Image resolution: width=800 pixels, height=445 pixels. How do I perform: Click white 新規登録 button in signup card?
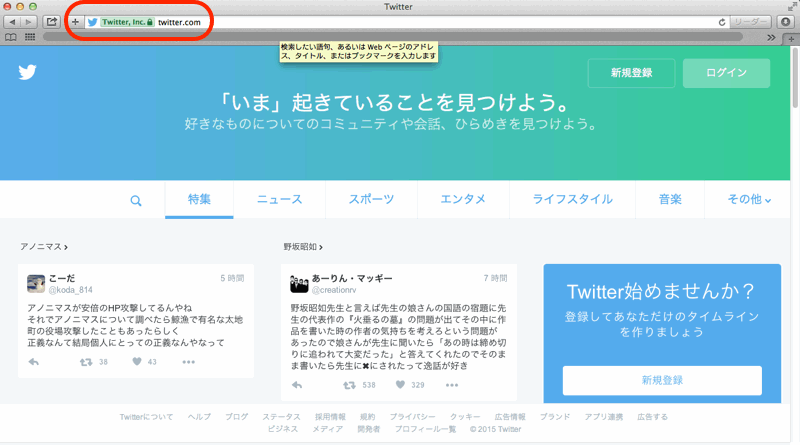tap(662, 380)
